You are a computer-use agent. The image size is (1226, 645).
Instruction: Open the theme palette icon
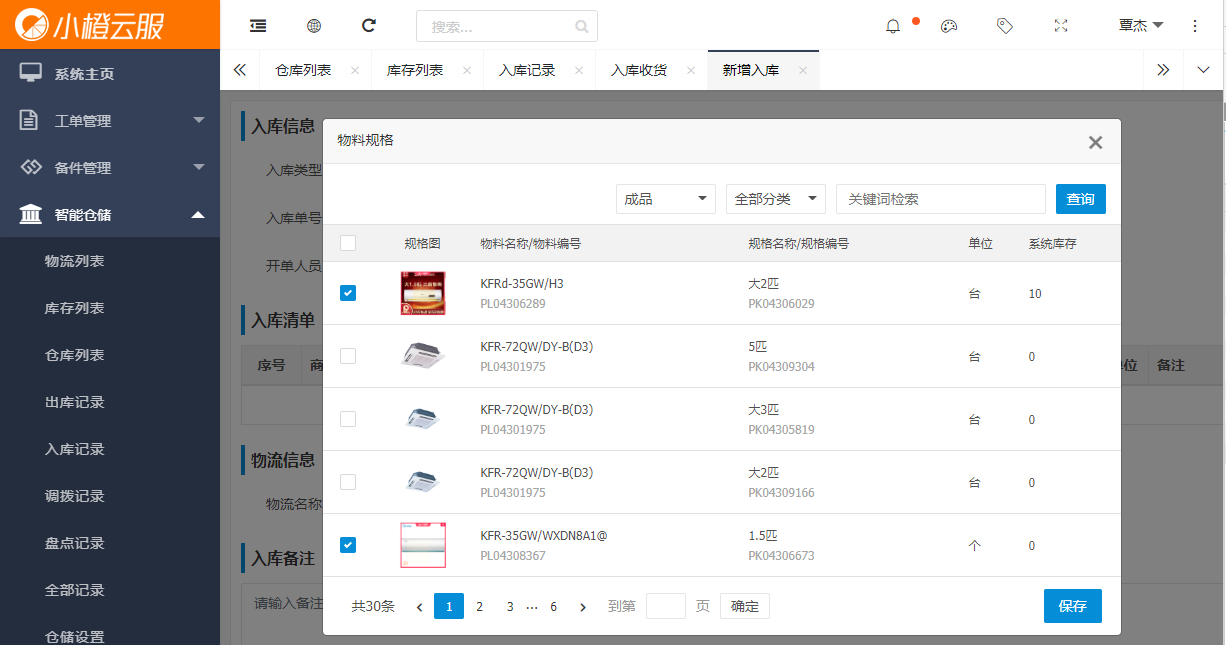coord(949,26)
